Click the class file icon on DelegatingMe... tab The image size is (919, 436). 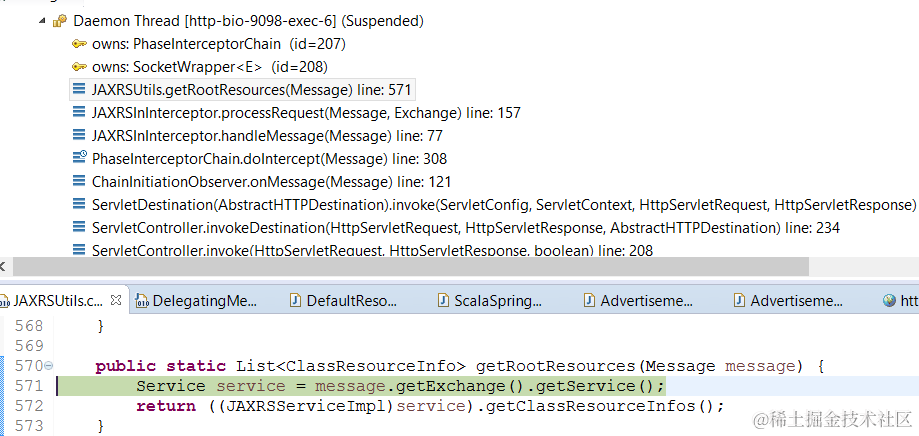click(x=141, y=301)
